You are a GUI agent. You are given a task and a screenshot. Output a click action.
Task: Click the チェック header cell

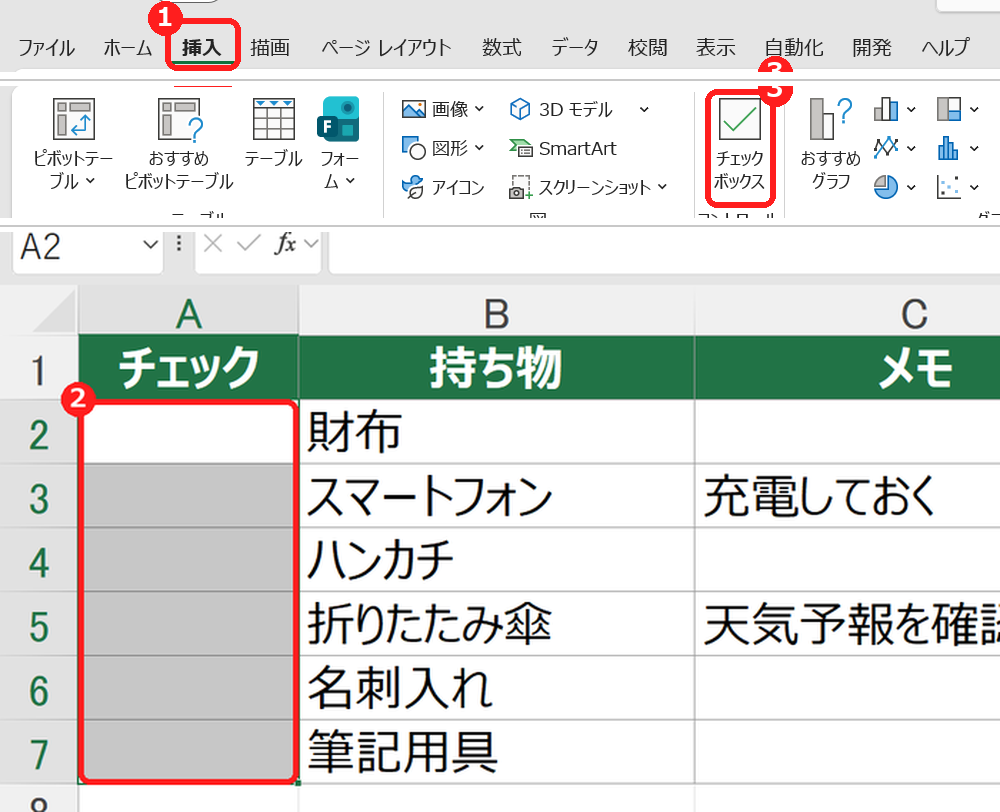(x=188, y=367)
